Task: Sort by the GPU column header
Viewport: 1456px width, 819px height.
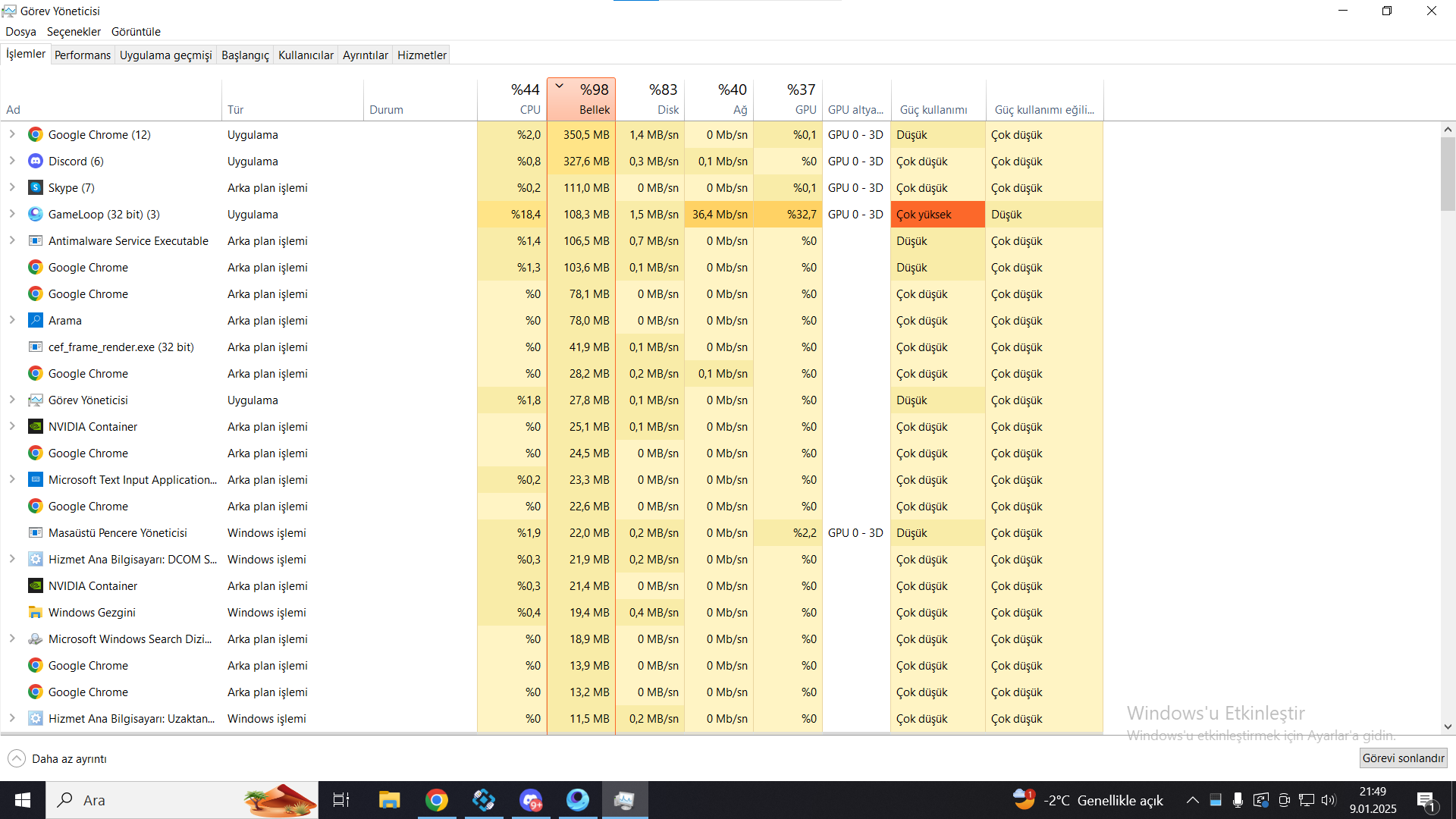Action: 788,99
